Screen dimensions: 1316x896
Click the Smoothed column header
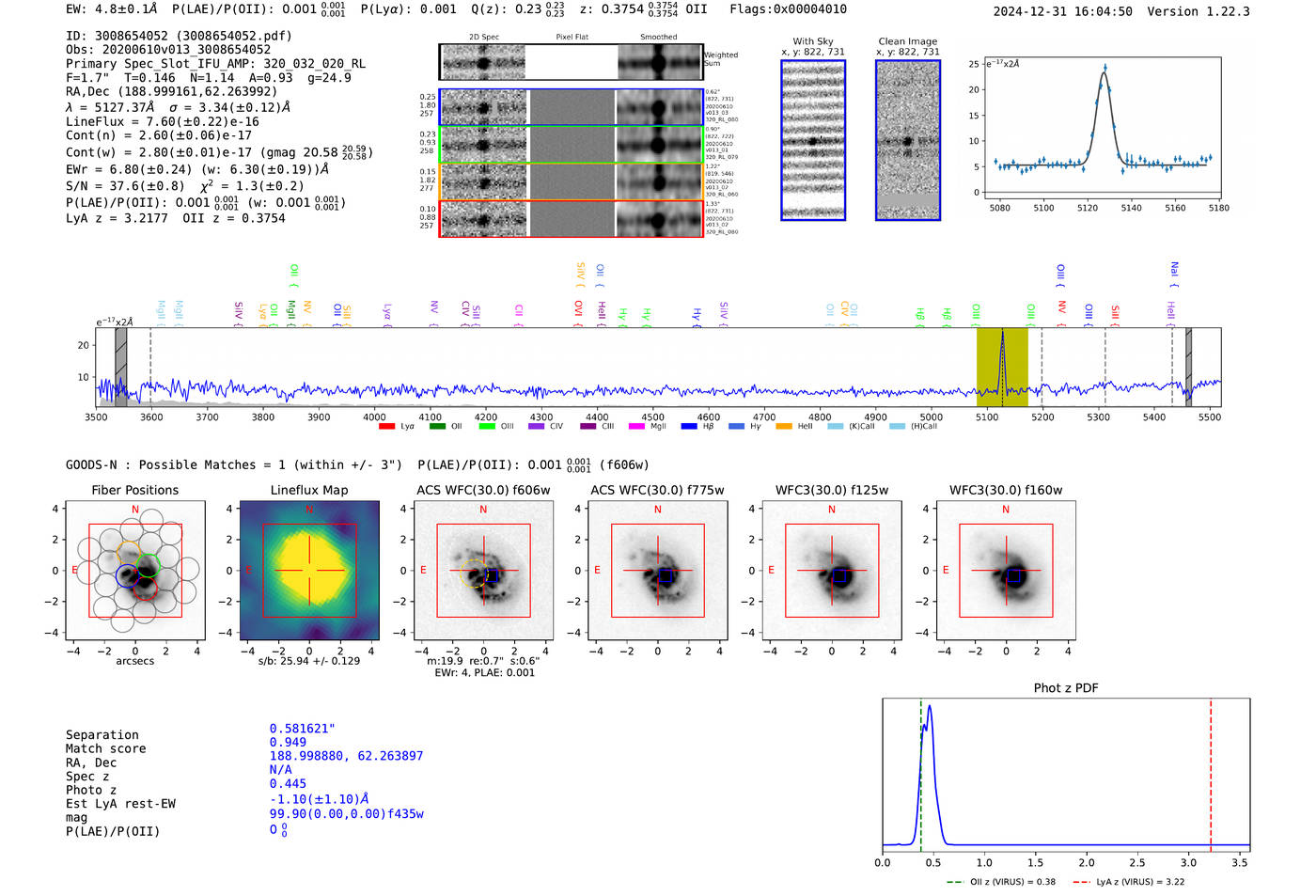pyautogui.click(x=659, y=38)
